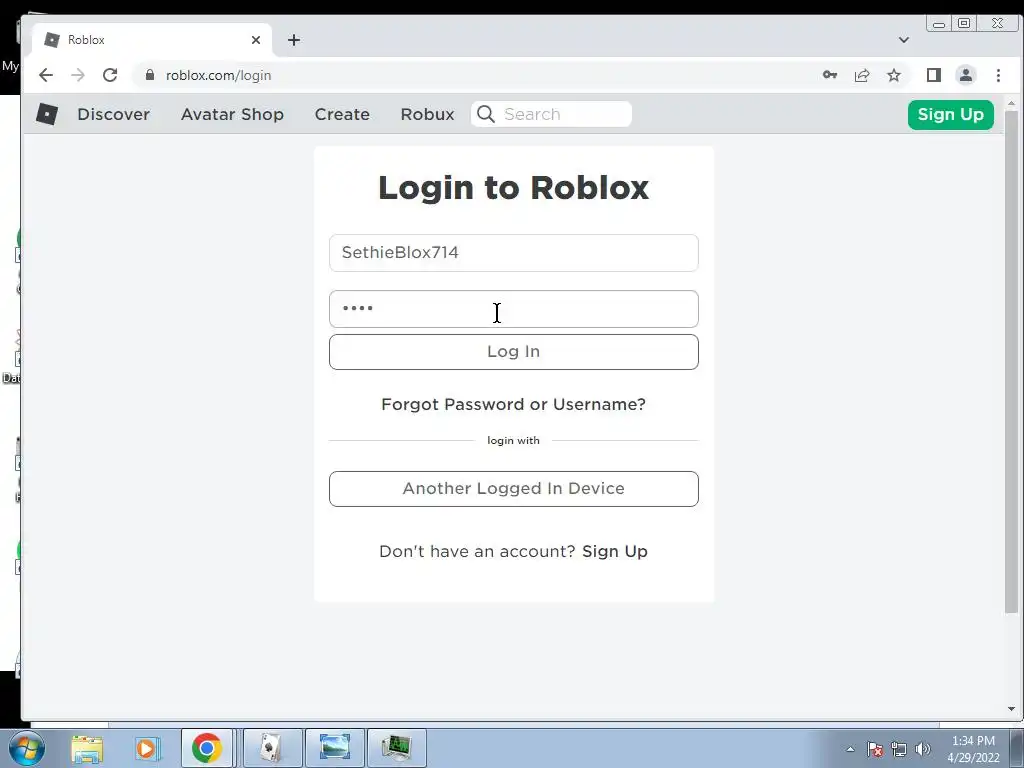
Task: Open Windows Explorer from taskbar
Action: 87,748
